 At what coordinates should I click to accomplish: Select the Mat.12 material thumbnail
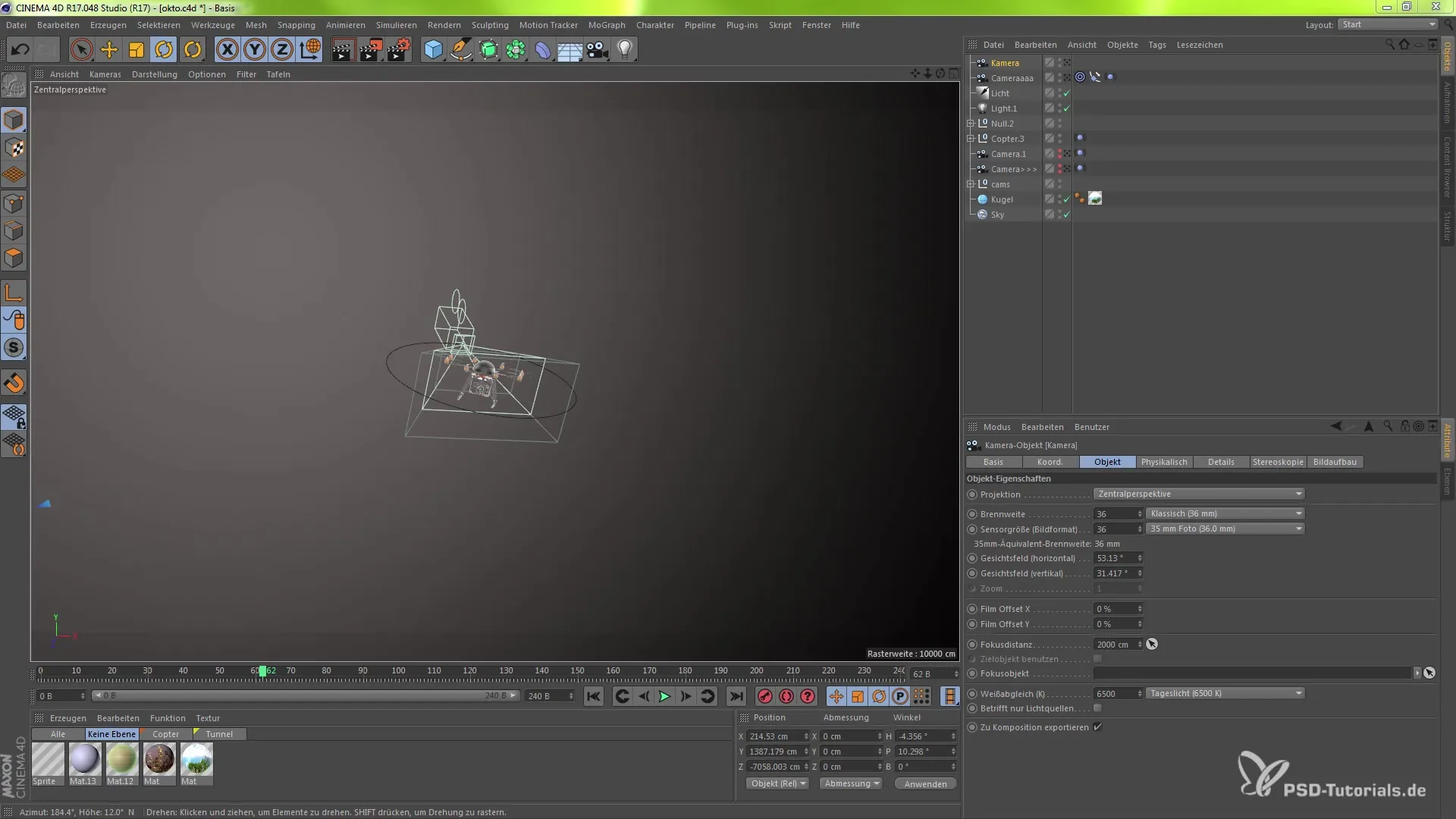(121, 759)
